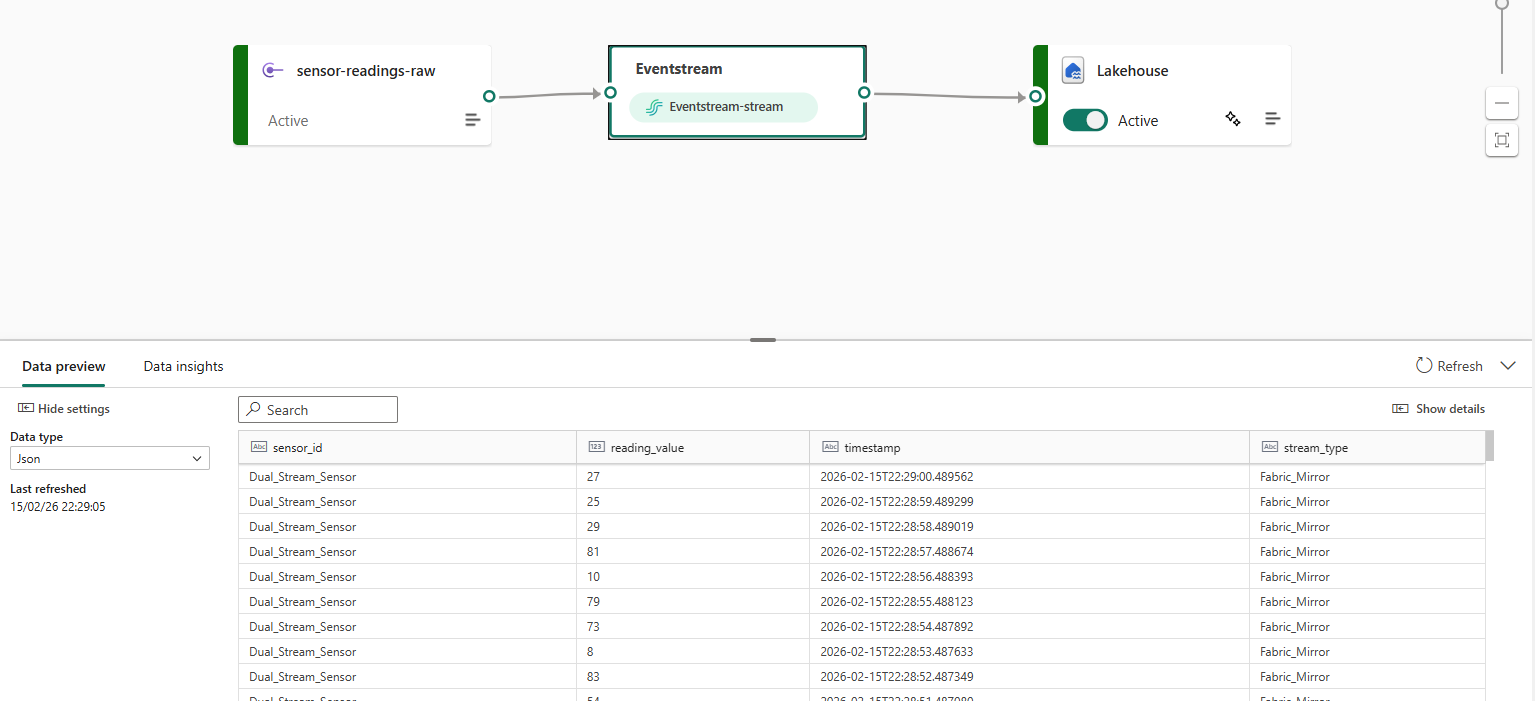The height and width of the screenshot is (701, 1535).
Task: Click timestamp 2026-02-15T22:28:54.487892
Action: (896, 627)
